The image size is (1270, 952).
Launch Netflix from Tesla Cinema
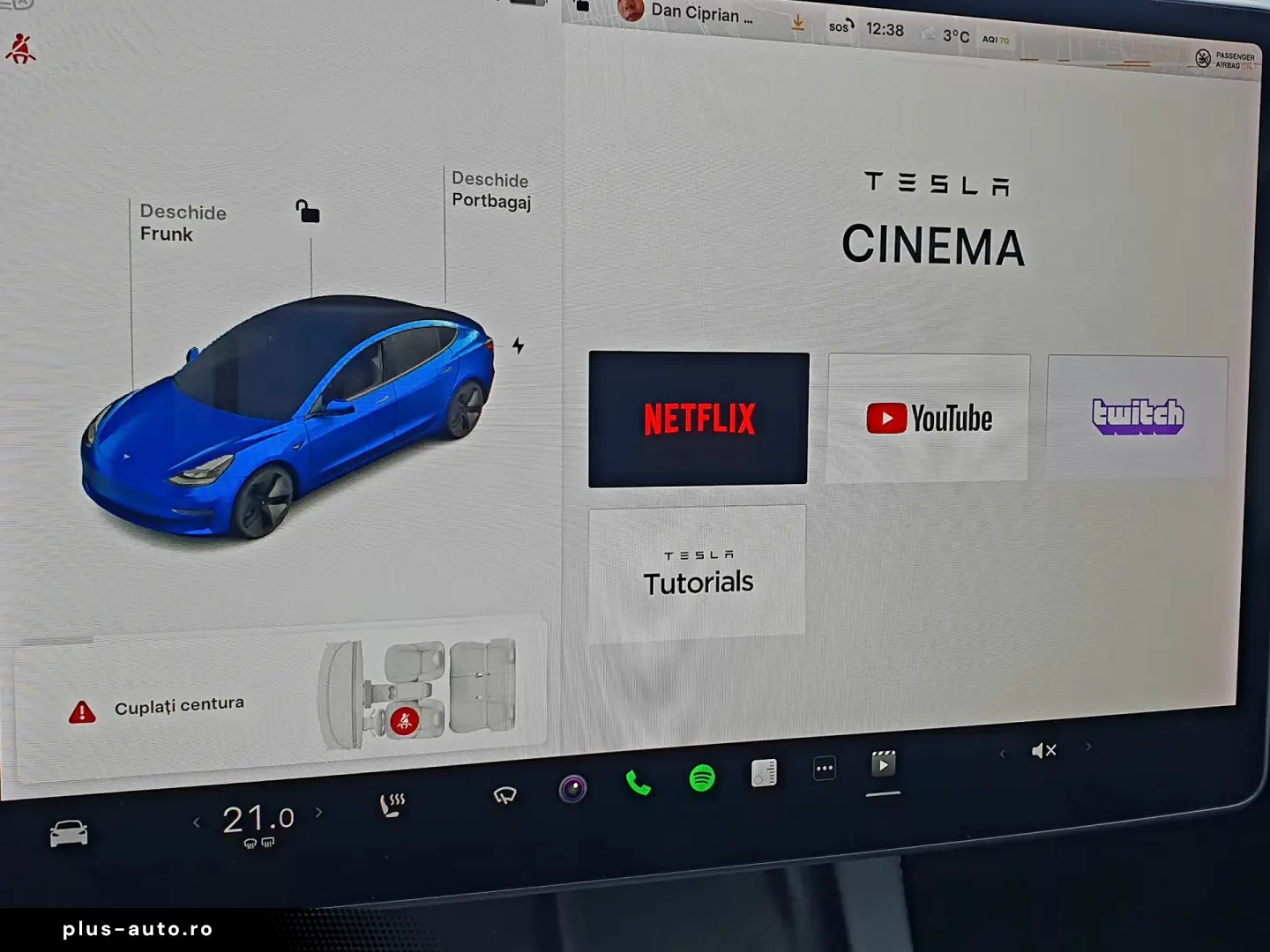tap(698, 418)
